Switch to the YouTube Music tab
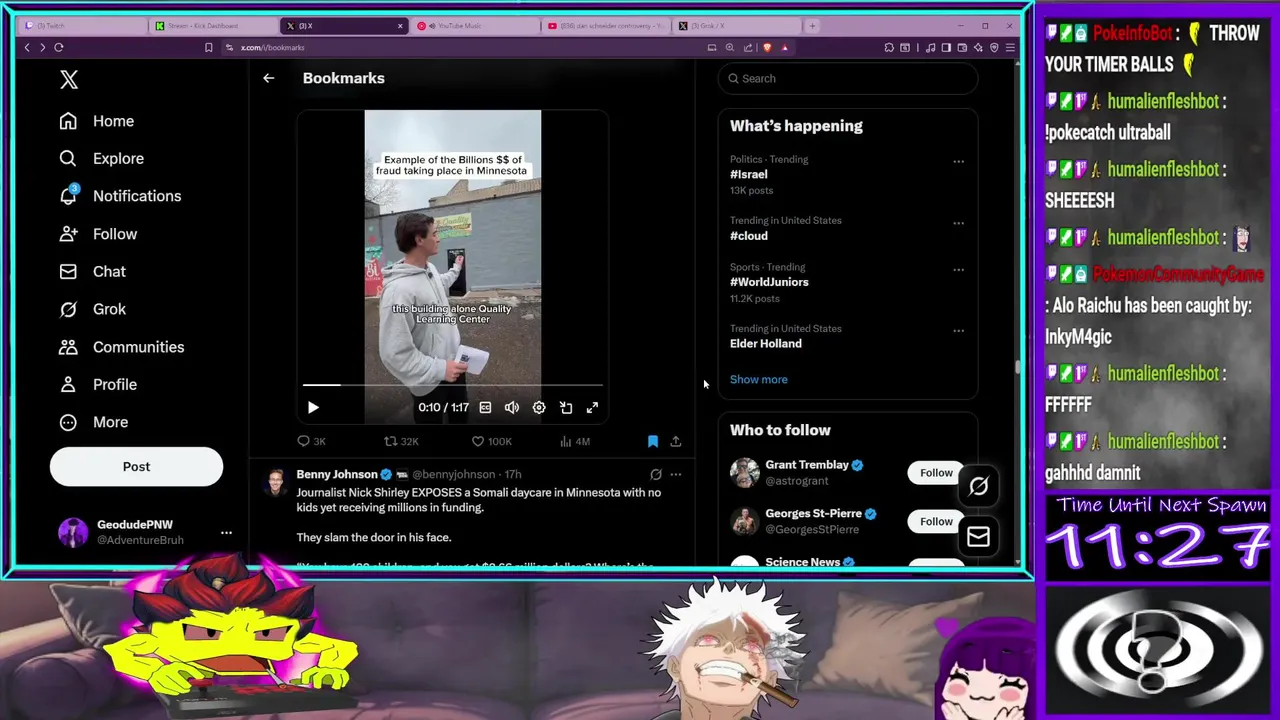 point(475,26)
